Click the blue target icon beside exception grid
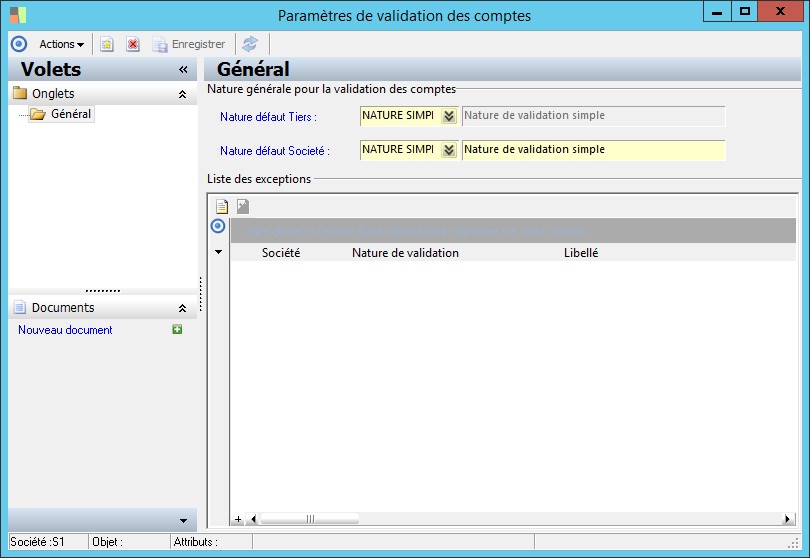 [218, 226]
